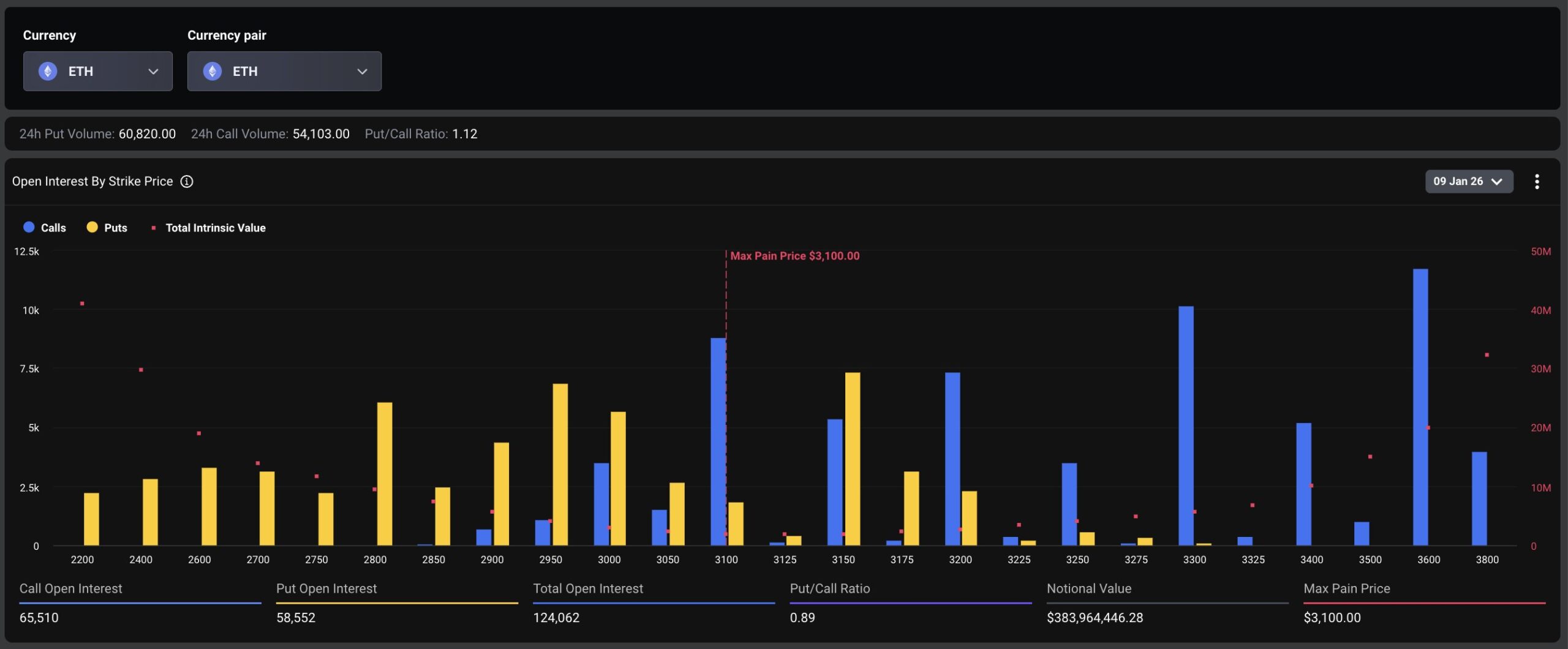The image size is (1568, 649).
Task: Toggle Total Intrinsic Value markers off
Action: coord(208,227)
